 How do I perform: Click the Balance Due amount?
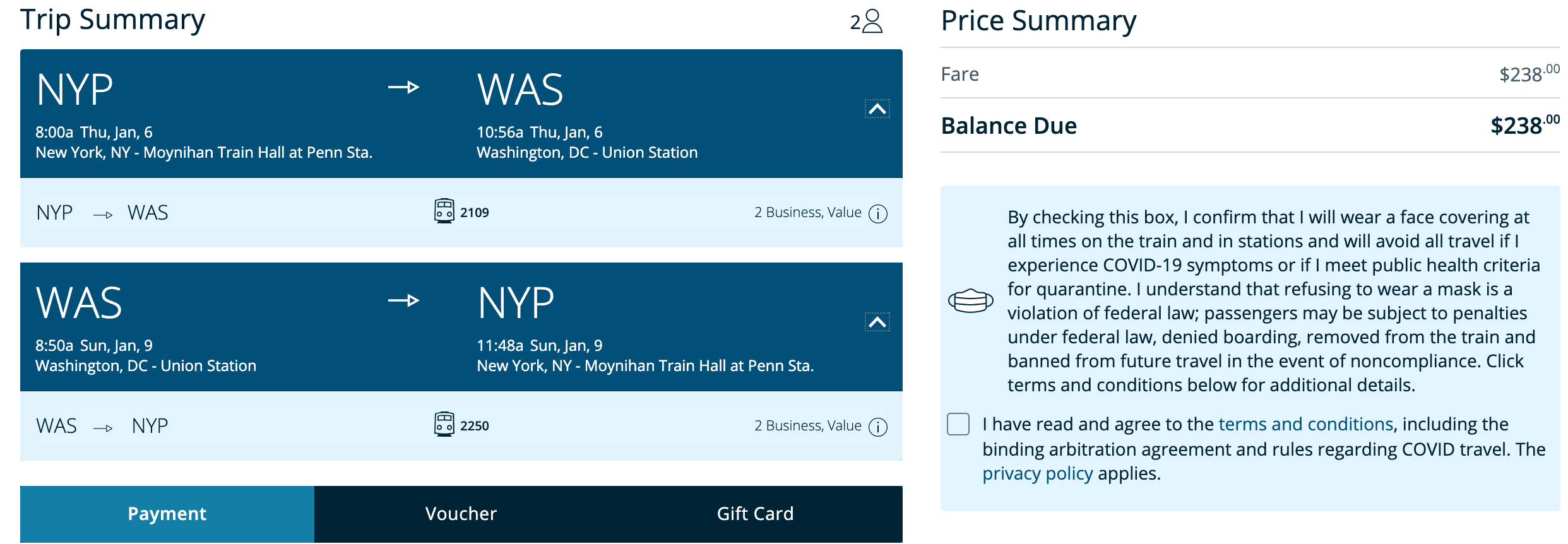point(1524,126)
